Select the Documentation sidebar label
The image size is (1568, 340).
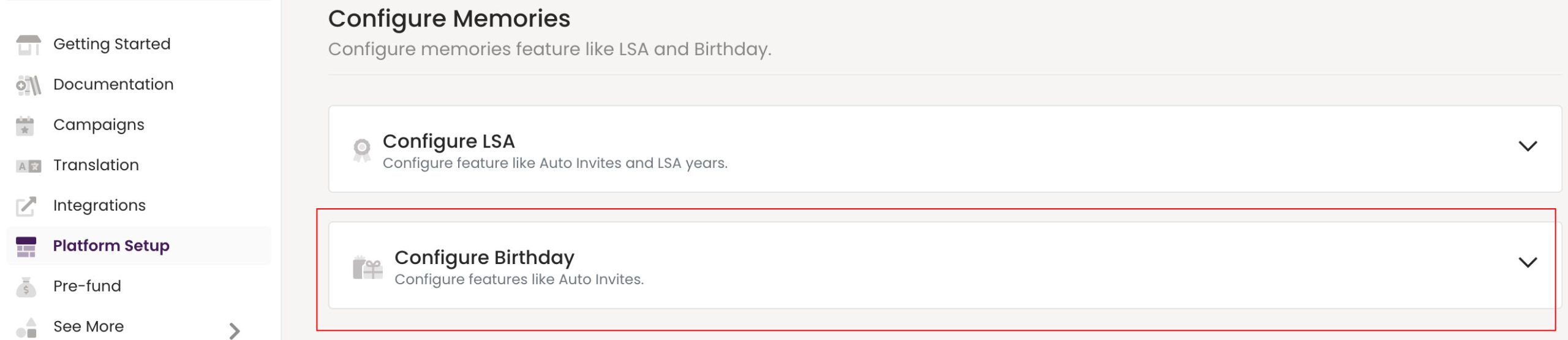pos(113,85)
